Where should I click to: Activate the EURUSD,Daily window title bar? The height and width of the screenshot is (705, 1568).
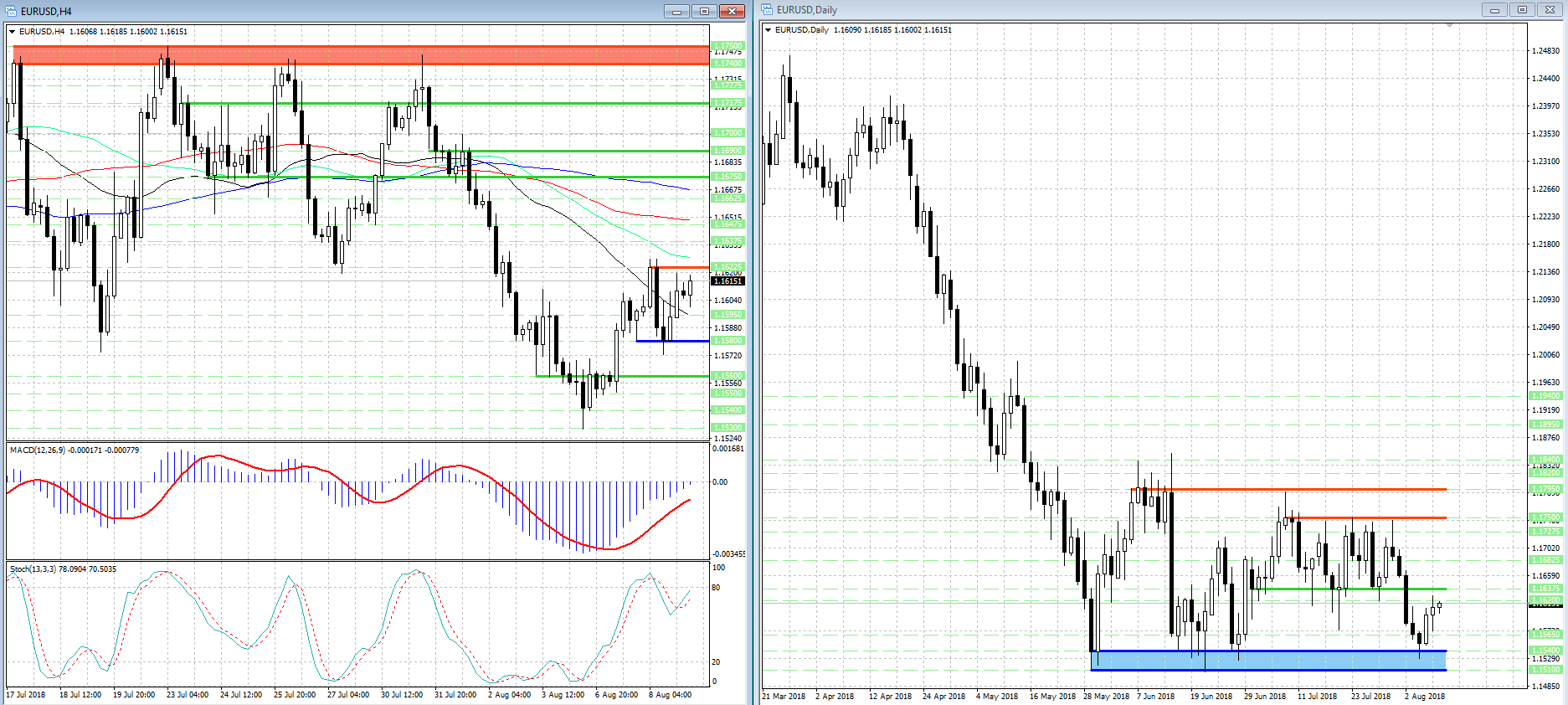(x=1088, y=10)
